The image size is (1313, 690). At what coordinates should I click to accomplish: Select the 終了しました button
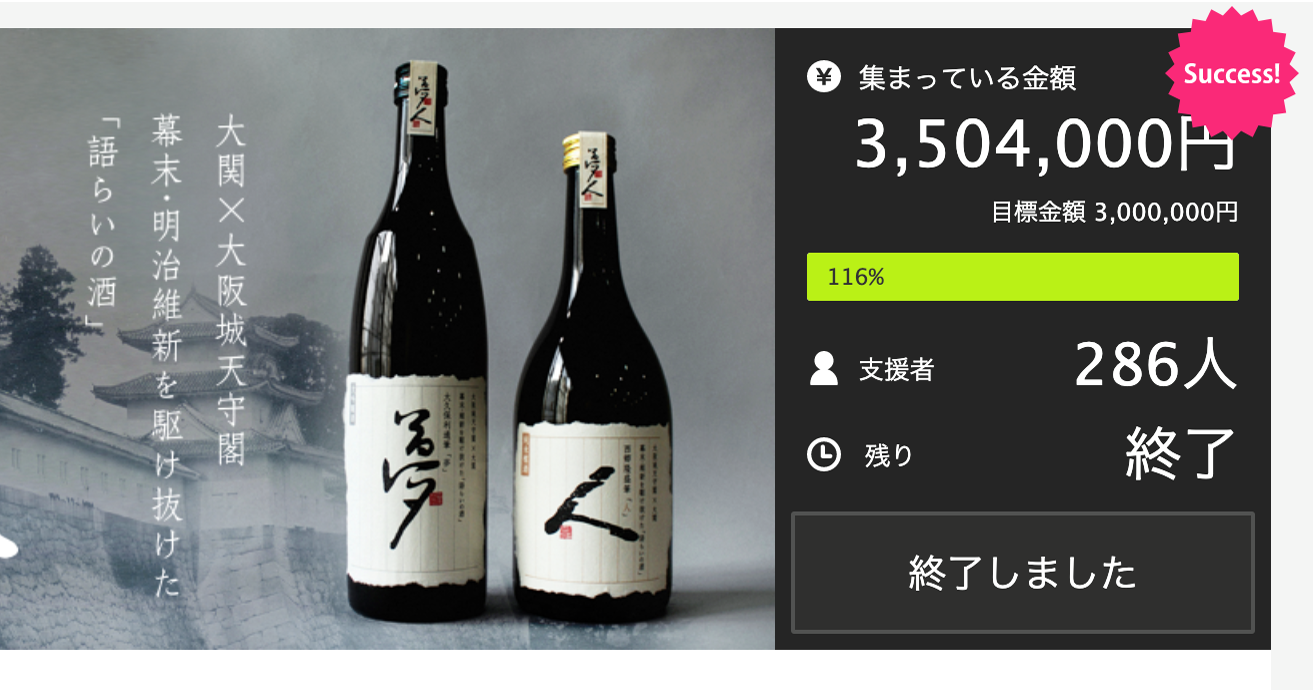pyautogui.click(x=1023, y=573)
